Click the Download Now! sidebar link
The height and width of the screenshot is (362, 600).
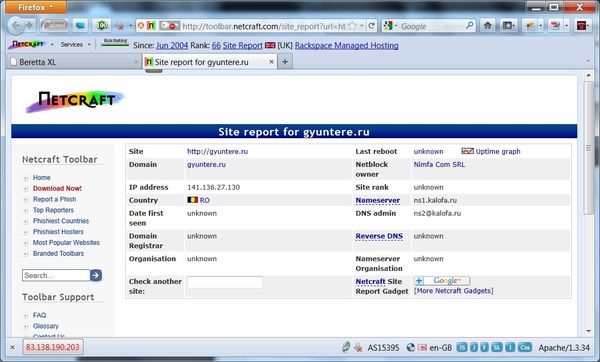click(57, 188)
